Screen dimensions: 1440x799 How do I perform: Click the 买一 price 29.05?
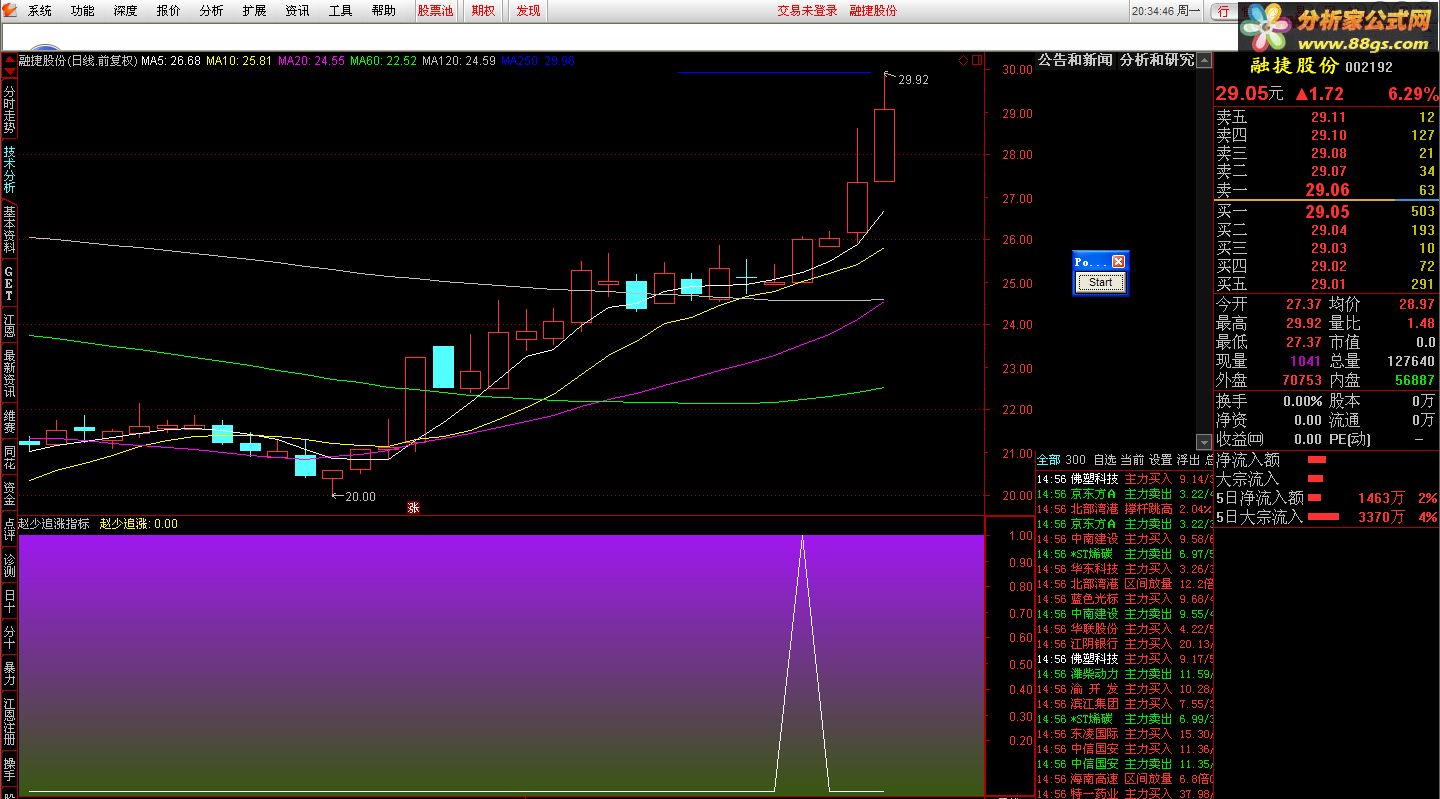(1328, 212)
